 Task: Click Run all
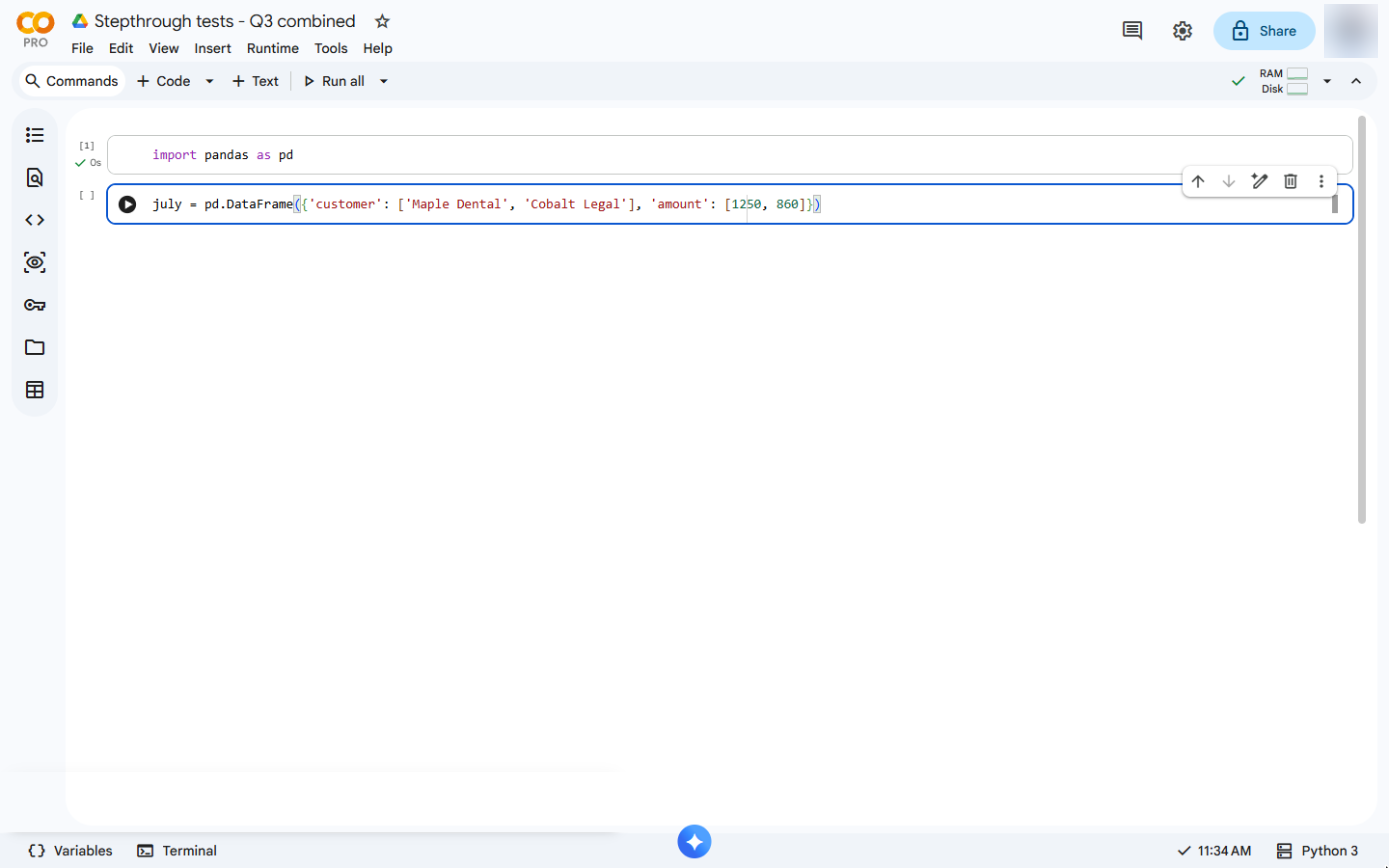pyautogui.click(x=334, y=81)
